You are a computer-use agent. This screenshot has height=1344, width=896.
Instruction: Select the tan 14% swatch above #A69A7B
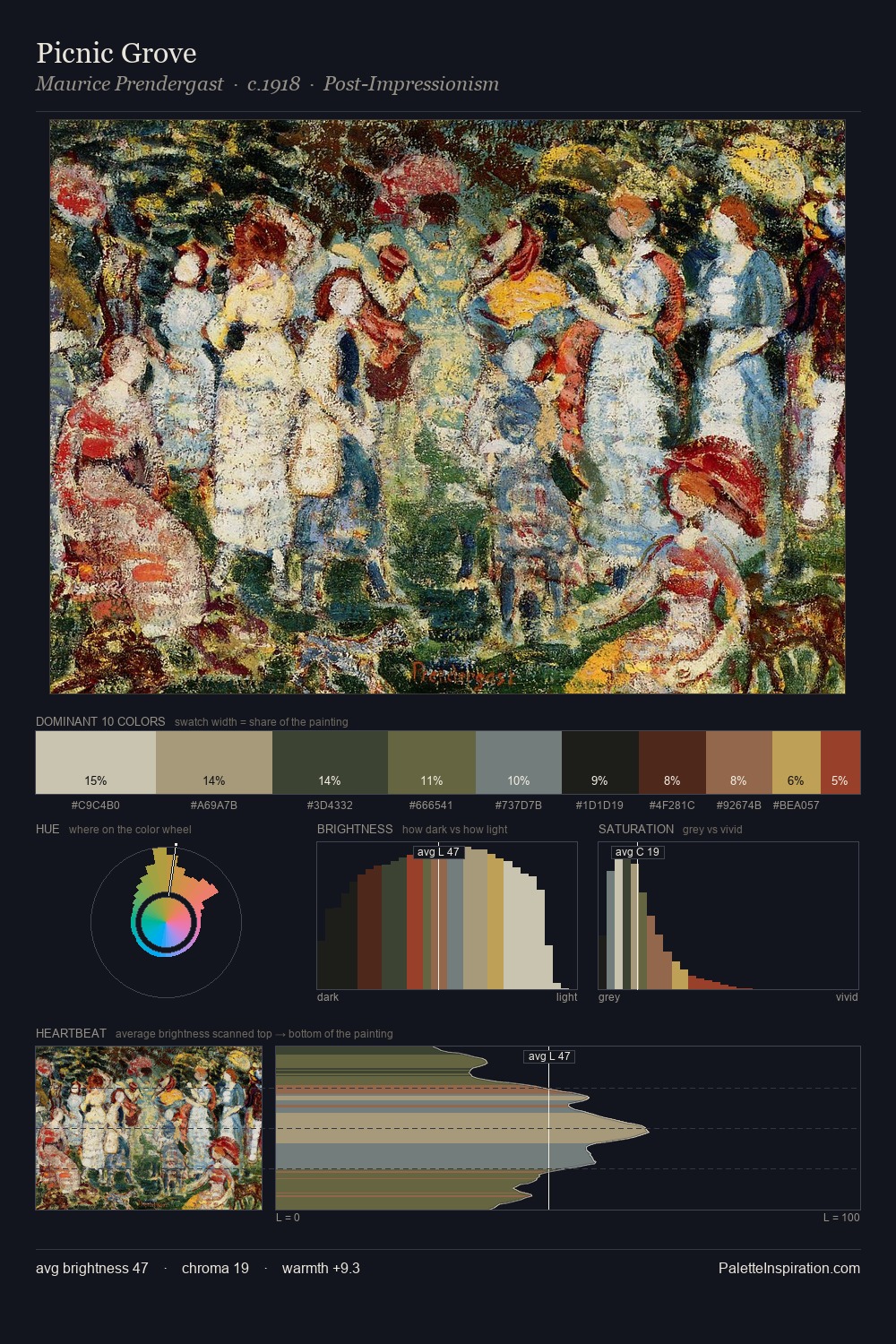click(x=214, y=762)
